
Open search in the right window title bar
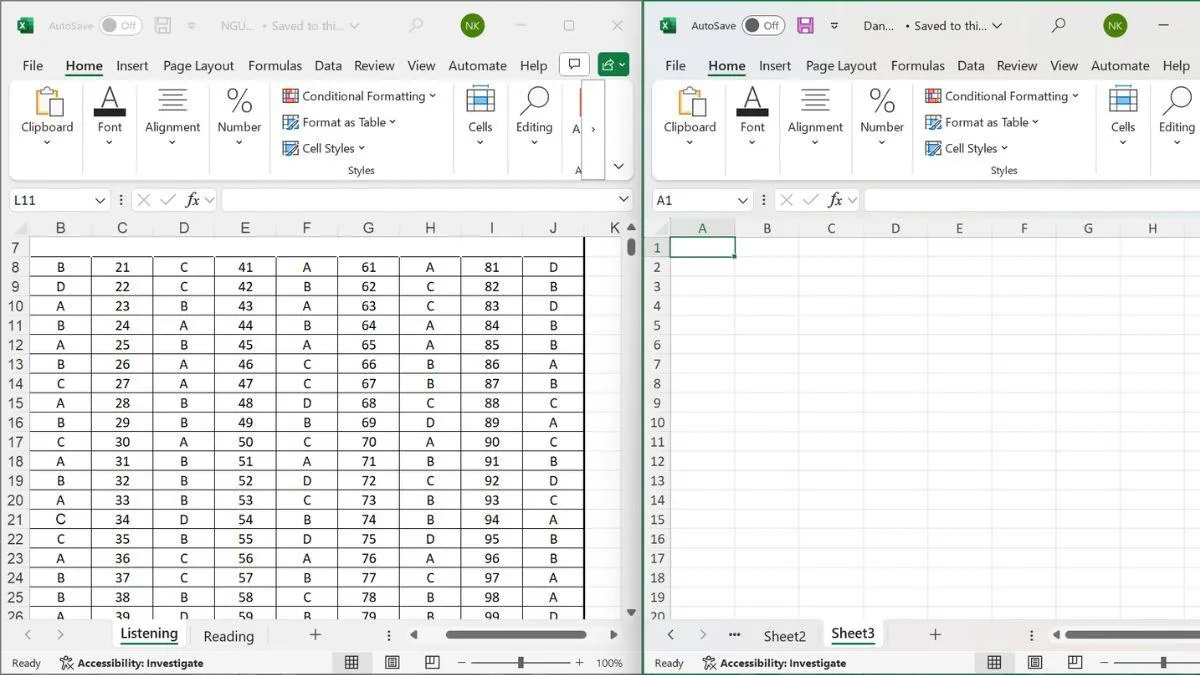tap(1058, 25)
